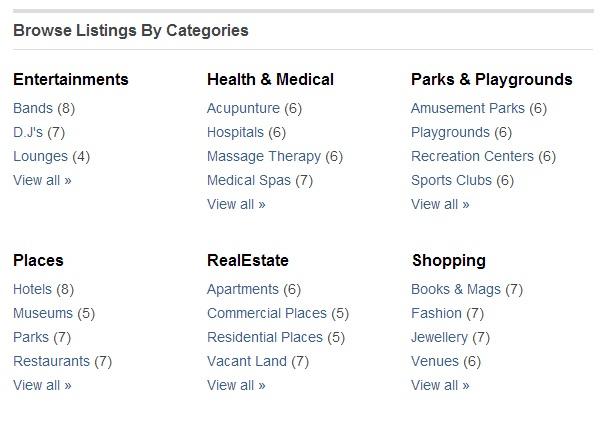Image resolution: width=608 pixels, height=428 pixels.
Task: Open the Bands category link
Action: coord(33,108)
